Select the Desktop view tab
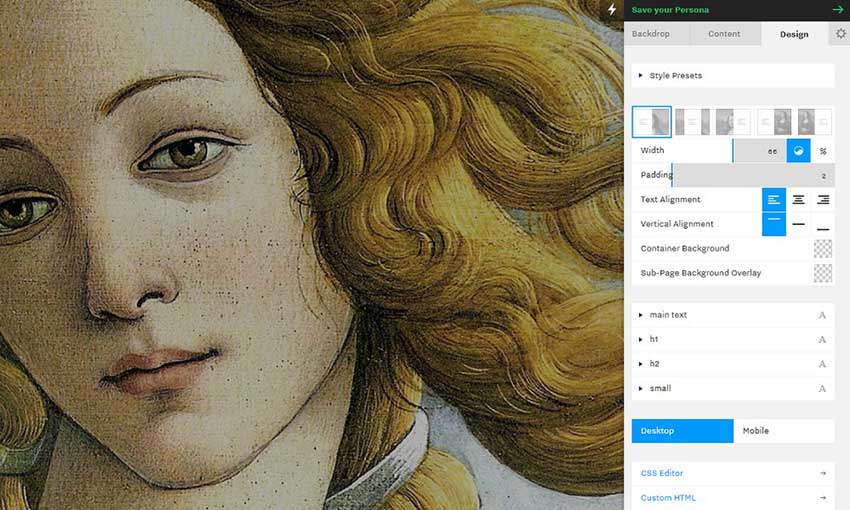Image resolution: width=850 pixels, height=510 pixels. pos(682,431)
